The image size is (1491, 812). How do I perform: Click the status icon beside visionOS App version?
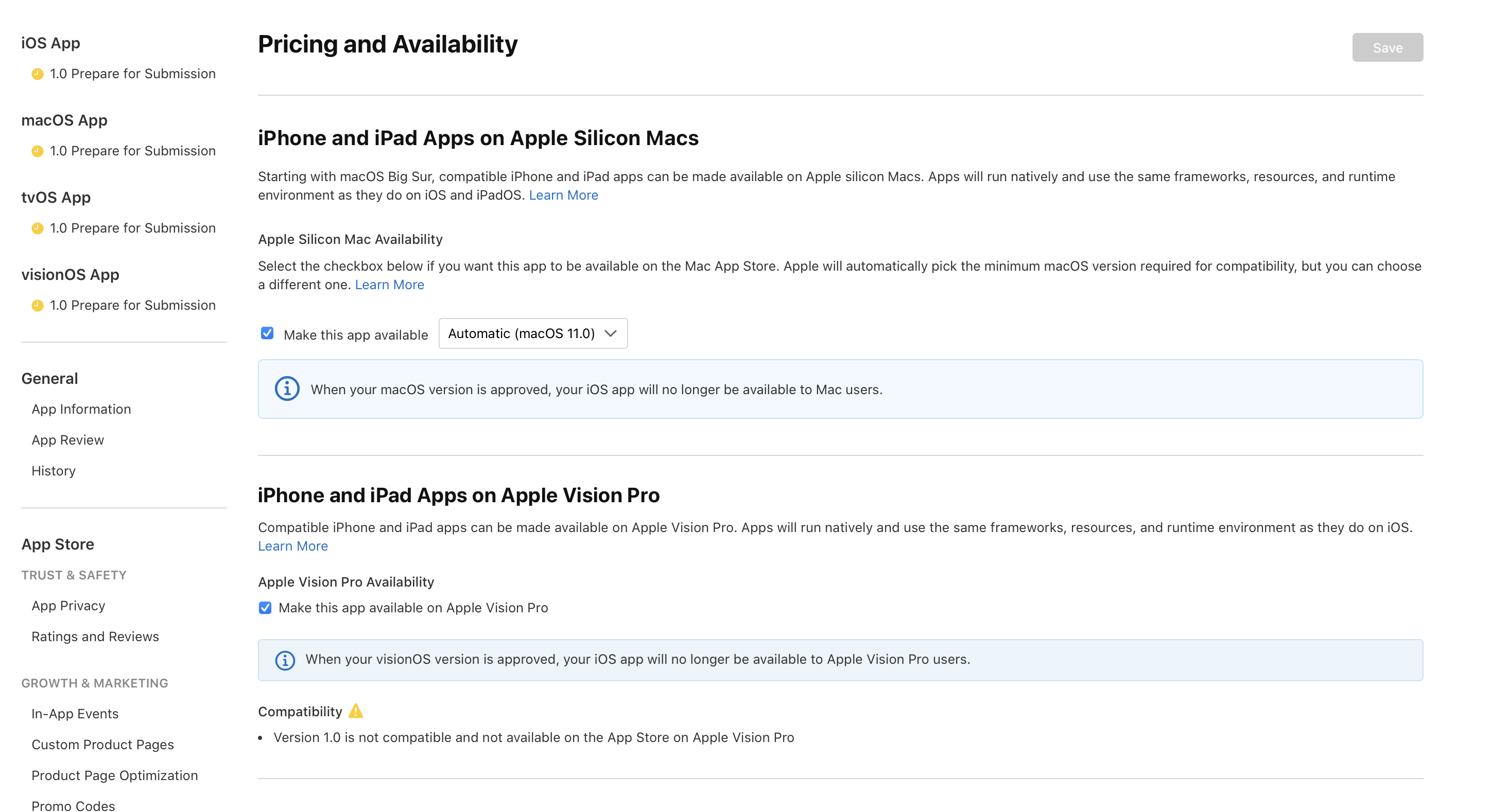click(x=37, y=305)
